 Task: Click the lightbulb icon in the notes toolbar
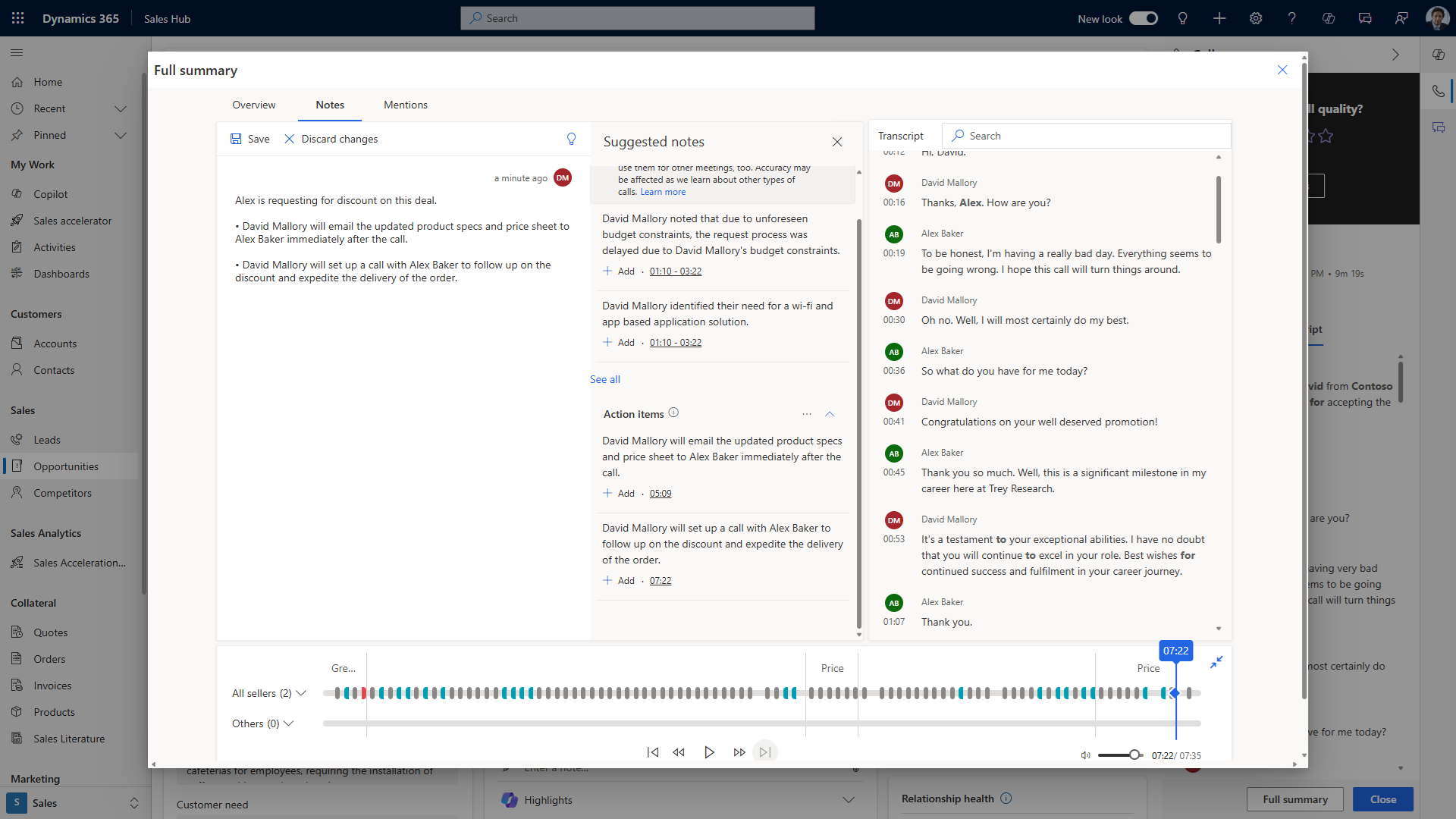571,139
